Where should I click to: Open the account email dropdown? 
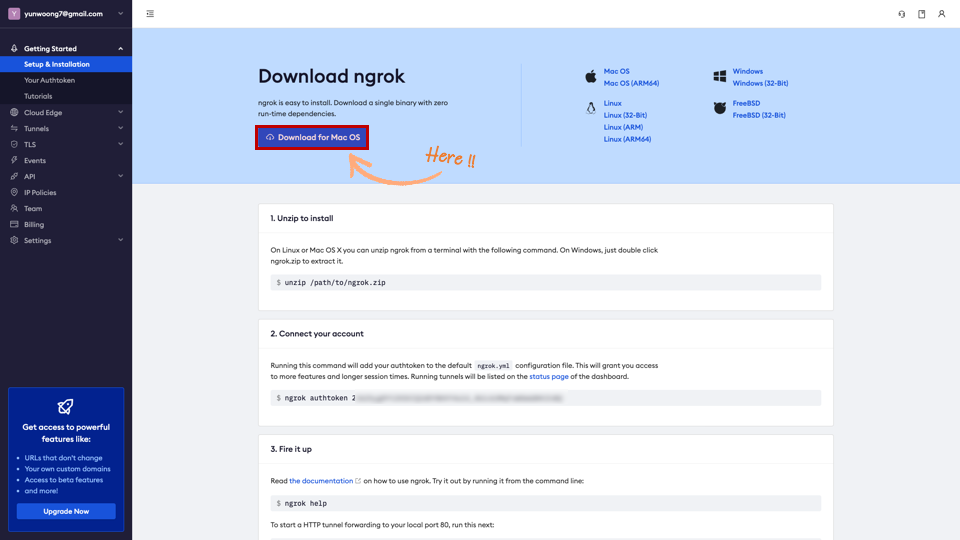tap(66, 13)
